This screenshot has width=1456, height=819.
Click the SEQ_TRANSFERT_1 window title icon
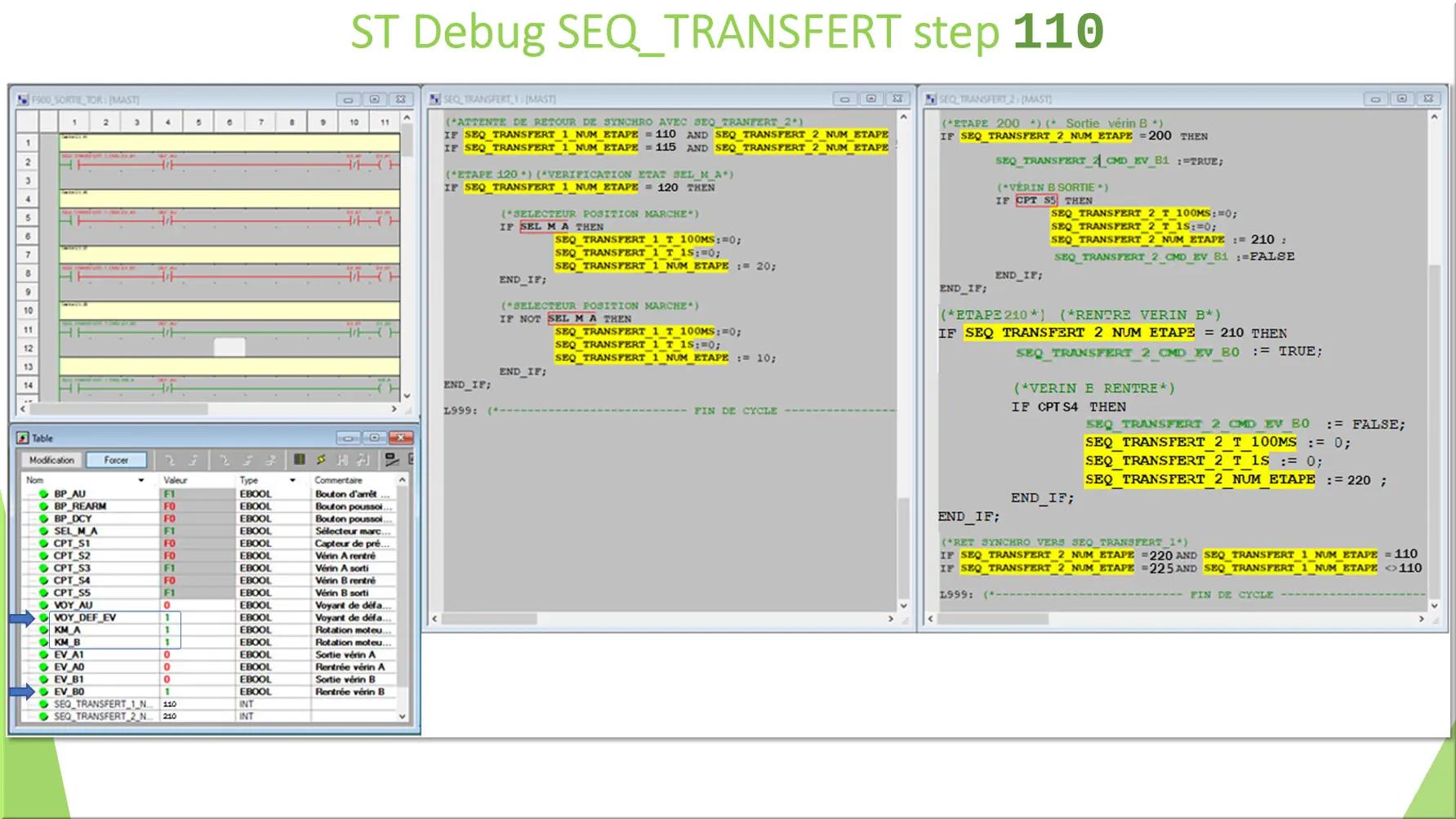point(435,98)
